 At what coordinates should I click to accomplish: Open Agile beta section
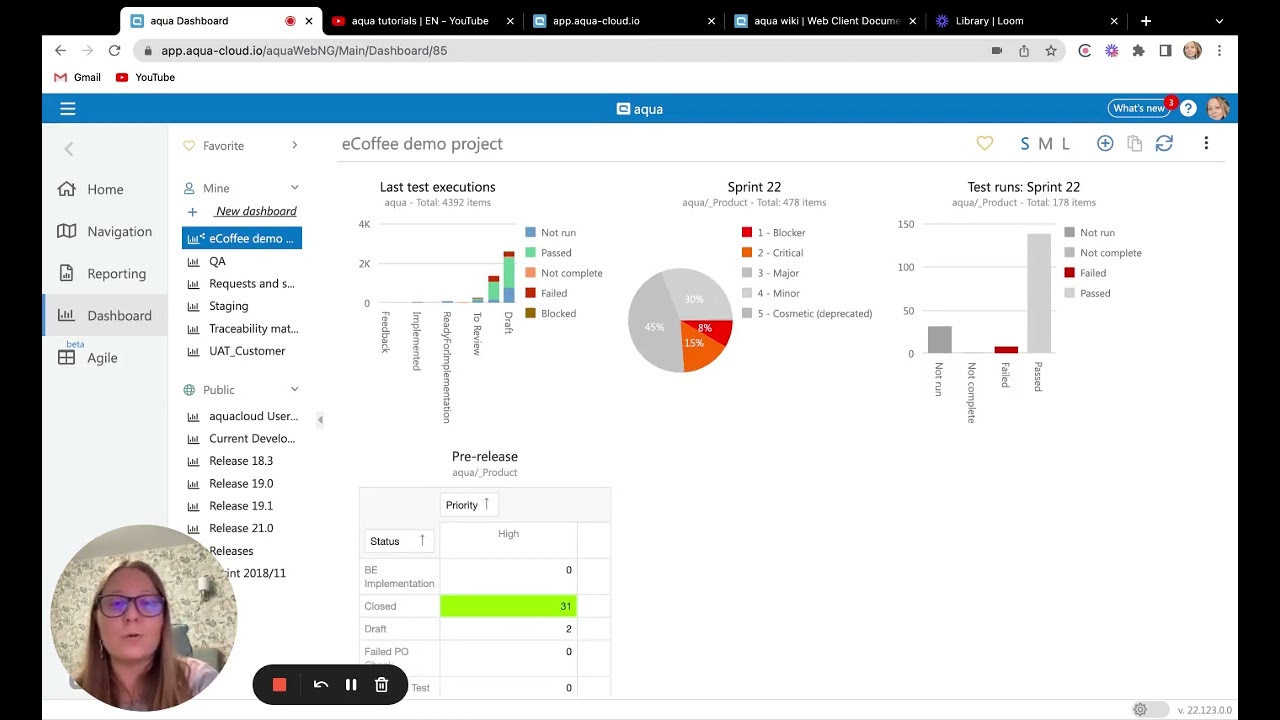click(88, 357)
